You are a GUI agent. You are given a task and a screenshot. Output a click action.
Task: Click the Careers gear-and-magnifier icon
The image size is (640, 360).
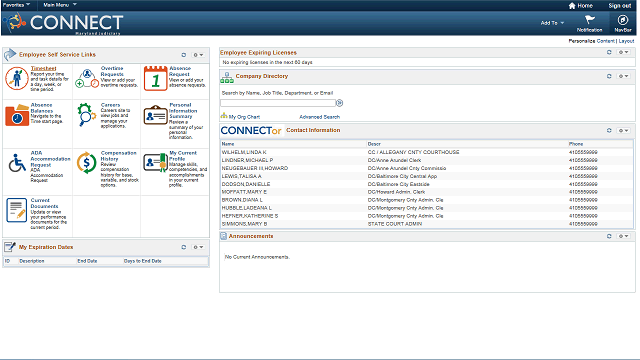coord(87,114)
